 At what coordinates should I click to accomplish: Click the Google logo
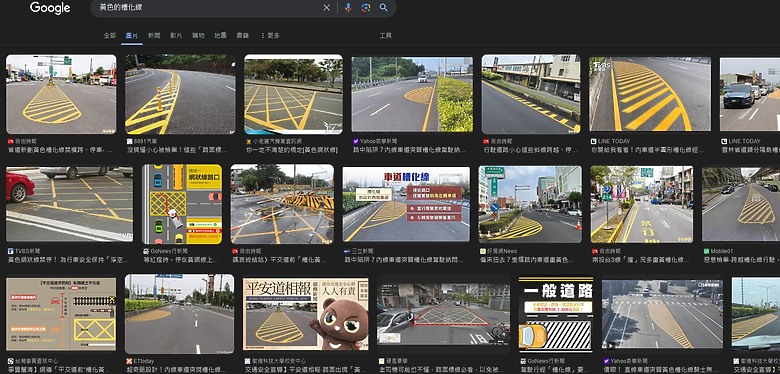click(50, 8)
